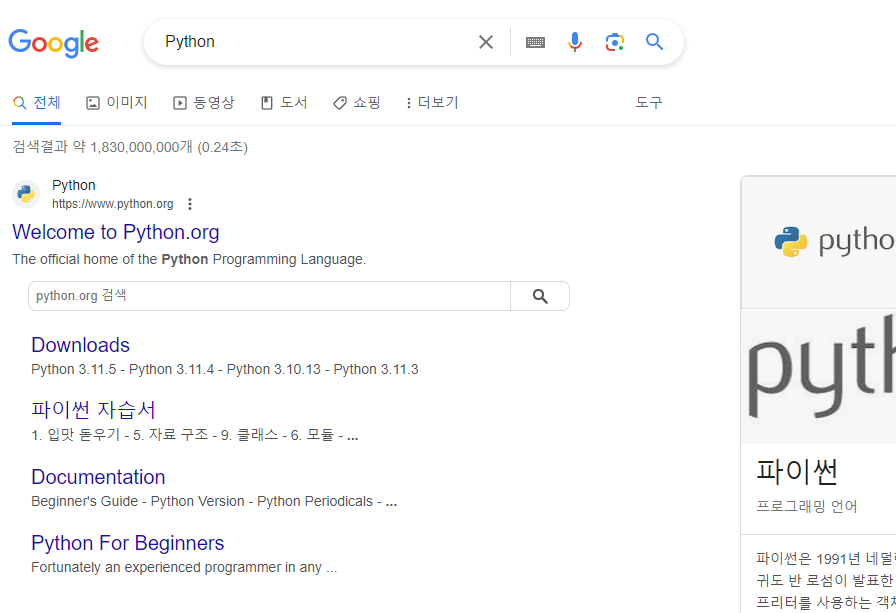Click the 파이썬 knowledge panel title
Image resolution: width=896 pixels, height=613 pixels.
pyautogui.click(x=797, y=471)
